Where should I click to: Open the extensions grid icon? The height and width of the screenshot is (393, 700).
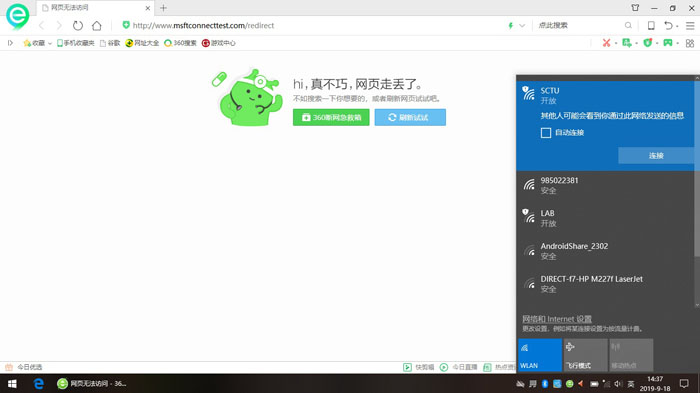(690, 43)
